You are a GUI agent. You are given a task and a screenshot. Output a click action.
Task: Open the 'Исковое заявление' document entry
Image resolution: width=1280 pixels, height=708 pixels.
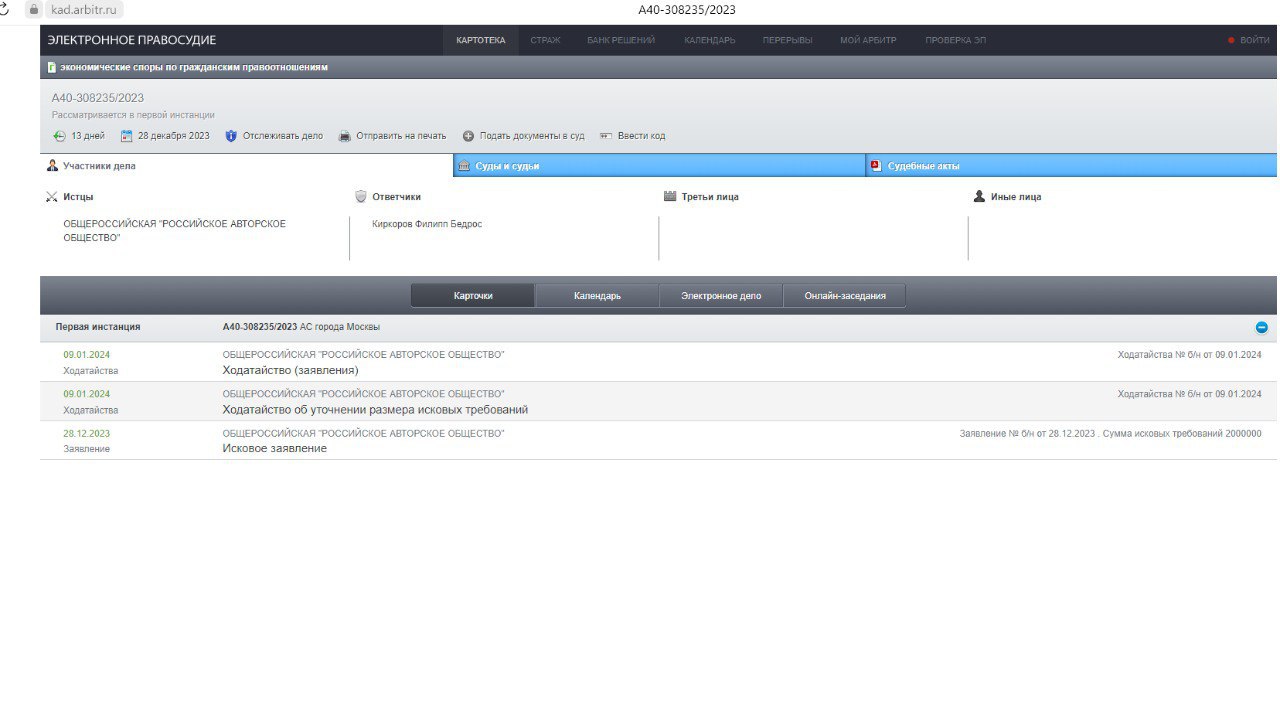(274, 449)
